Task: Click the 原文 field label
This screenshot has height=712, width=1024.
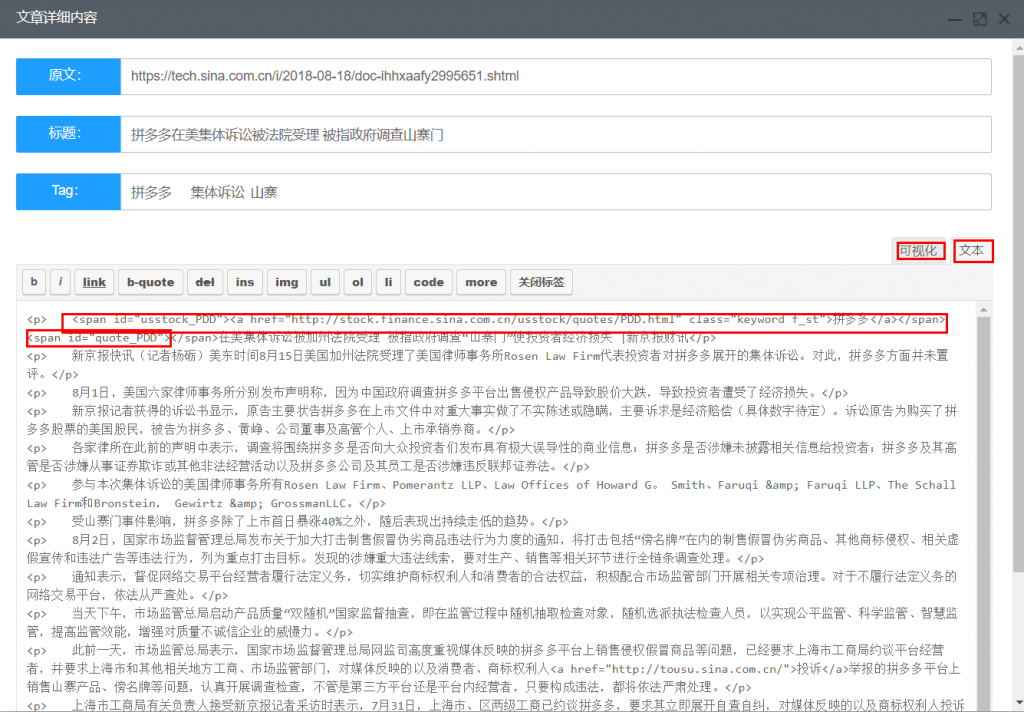Action: 69,76
